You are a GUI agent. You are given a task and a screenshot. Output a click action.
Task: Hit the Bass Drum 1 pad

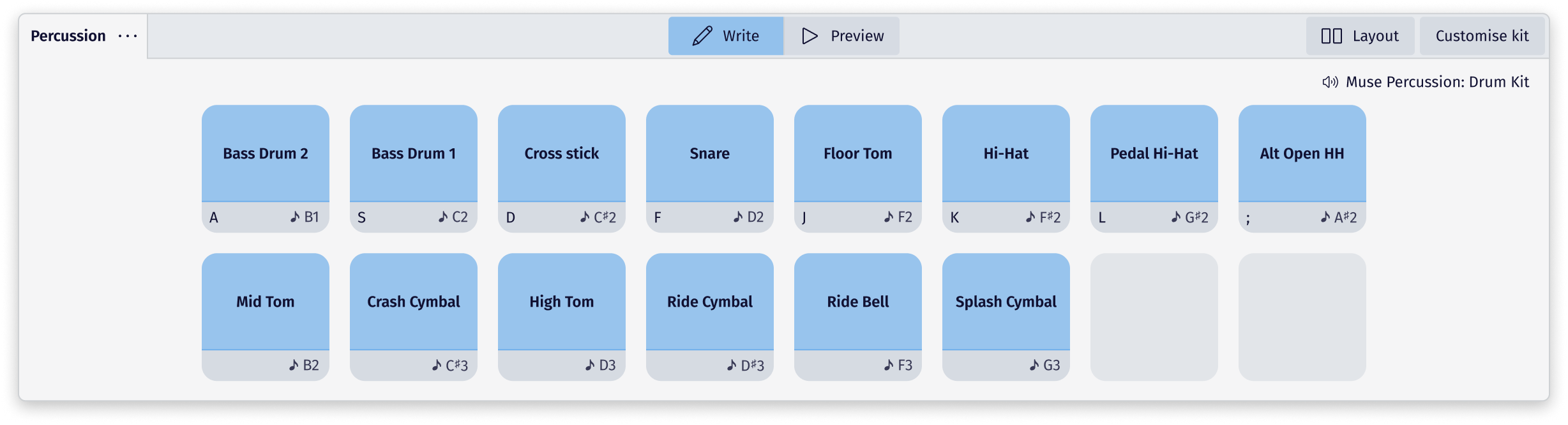coord(413,153)
